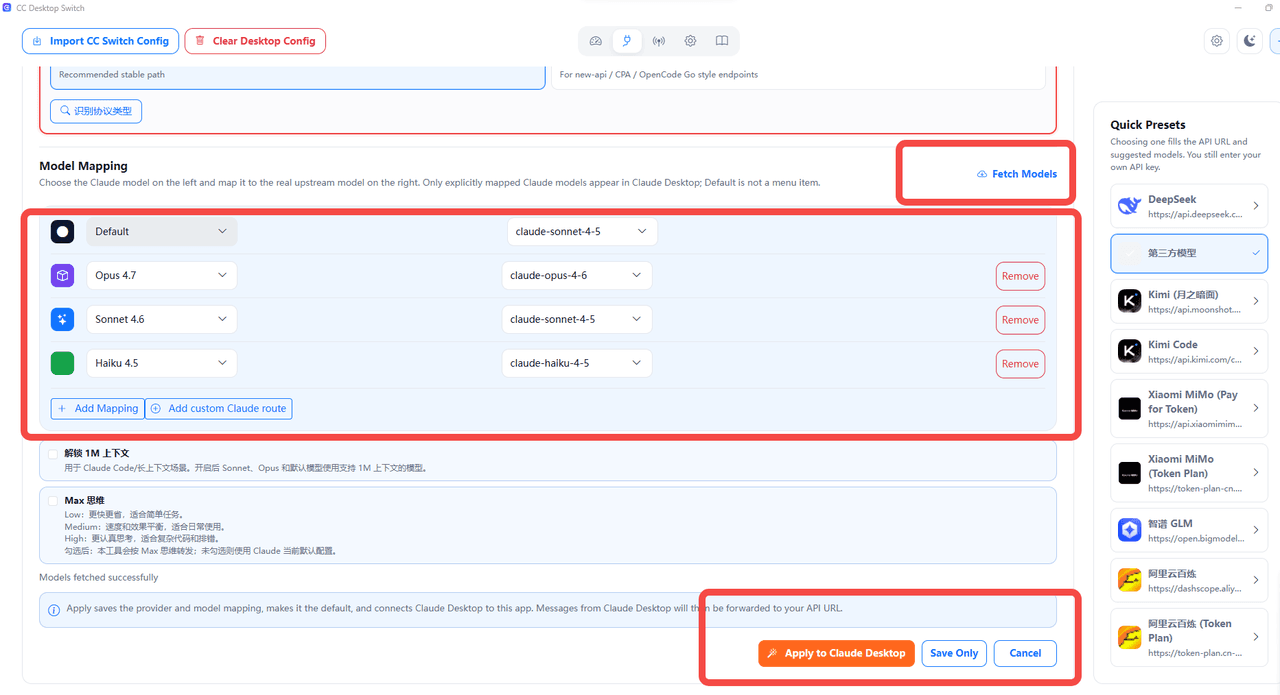Viewport: 1280px width, 695px height.
Task: Open the Opus 4.7 model dropdown
Action: point(162,275)
